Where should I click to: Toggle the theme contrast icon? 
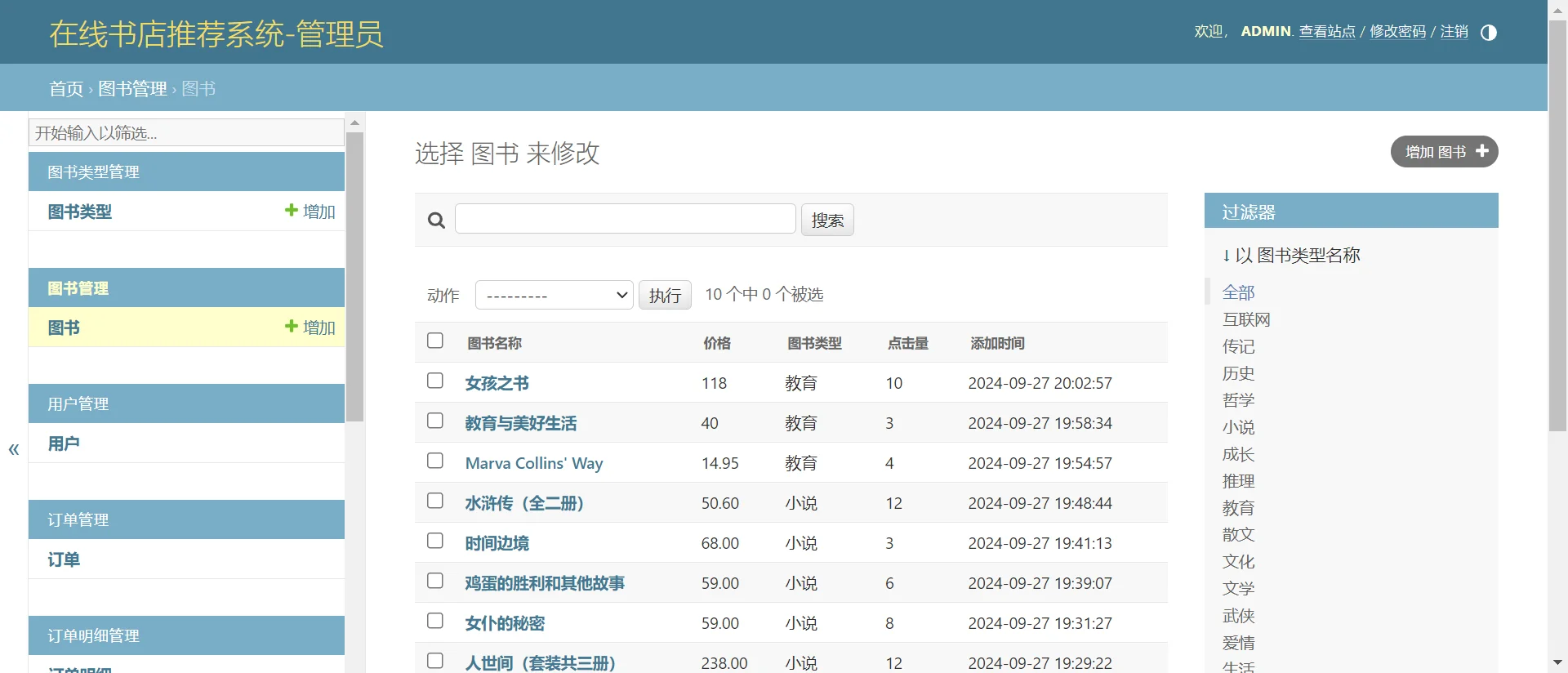1489,33
